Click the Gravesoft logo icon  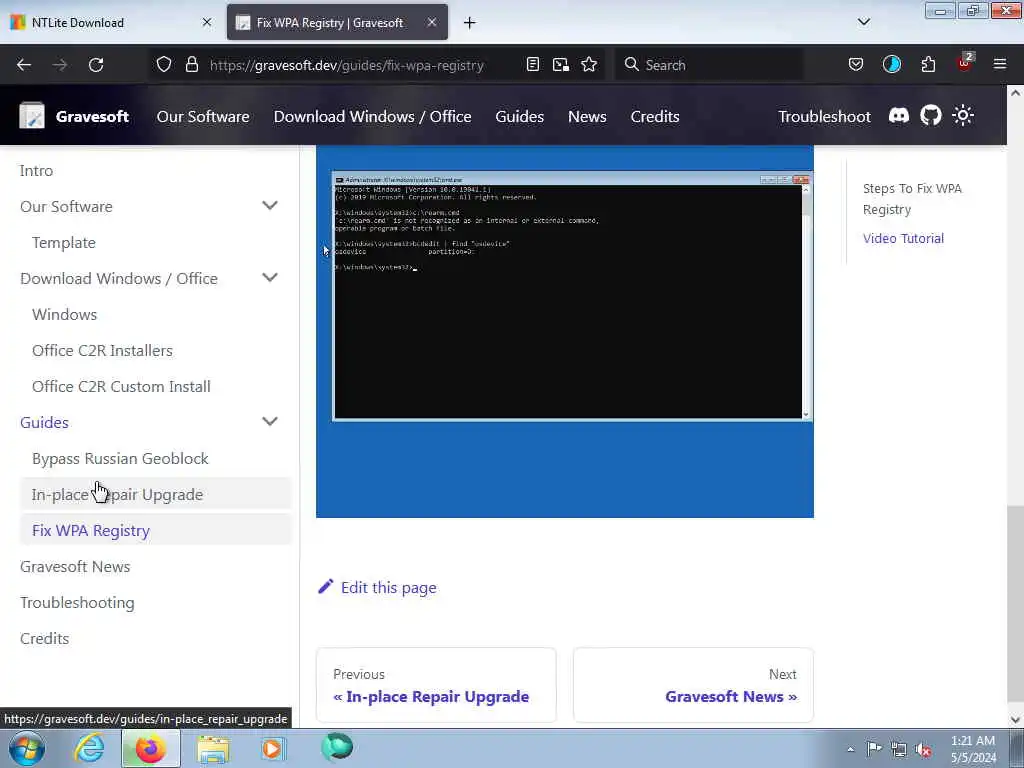point(32,116)
